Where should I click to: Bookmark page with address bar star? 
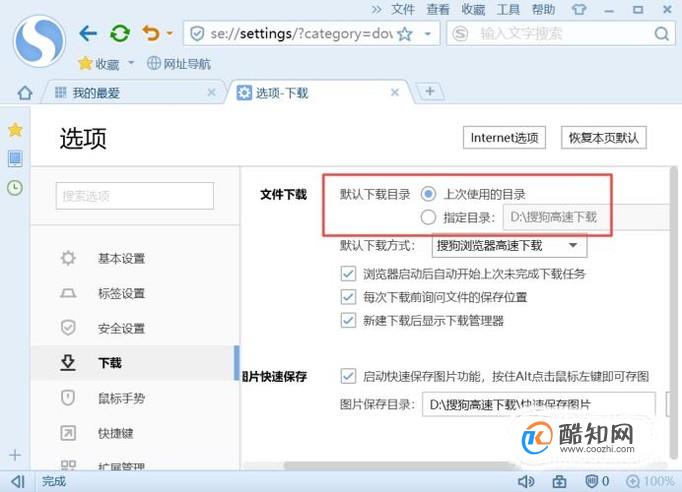tap(405, 33)
